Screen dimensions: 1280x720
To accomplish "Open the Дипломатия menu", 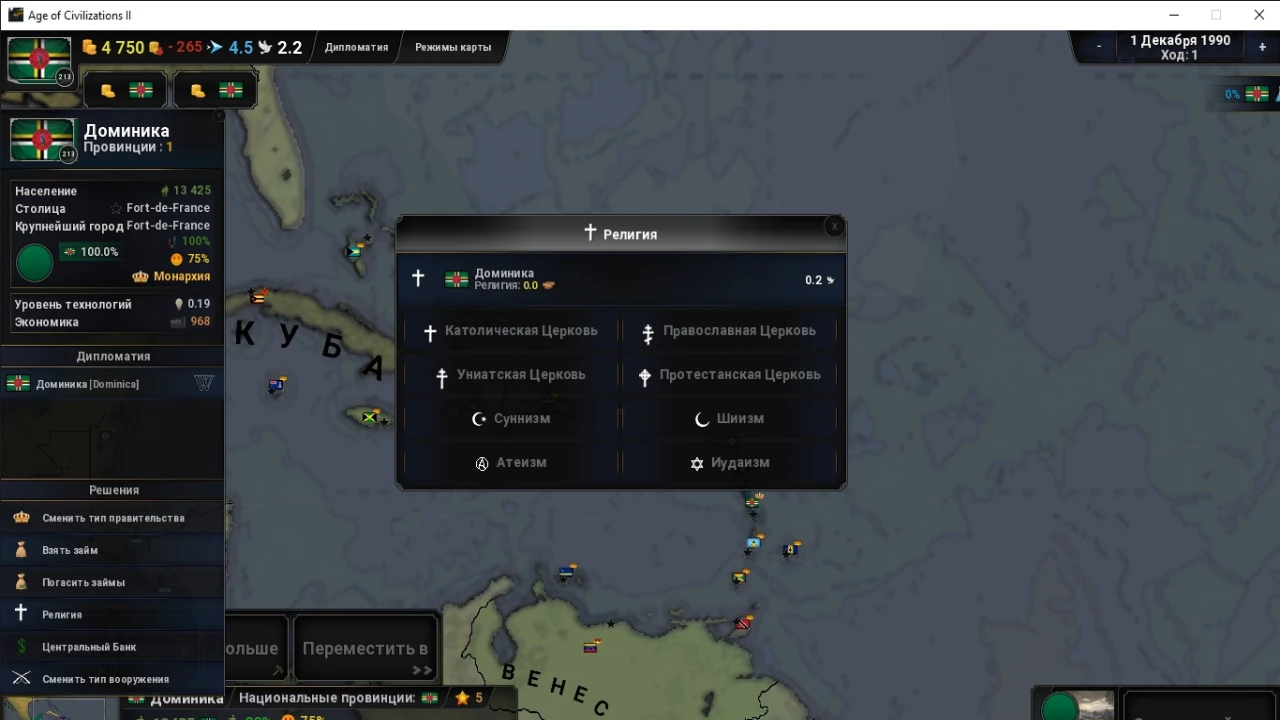I will [x=356, y=47].
